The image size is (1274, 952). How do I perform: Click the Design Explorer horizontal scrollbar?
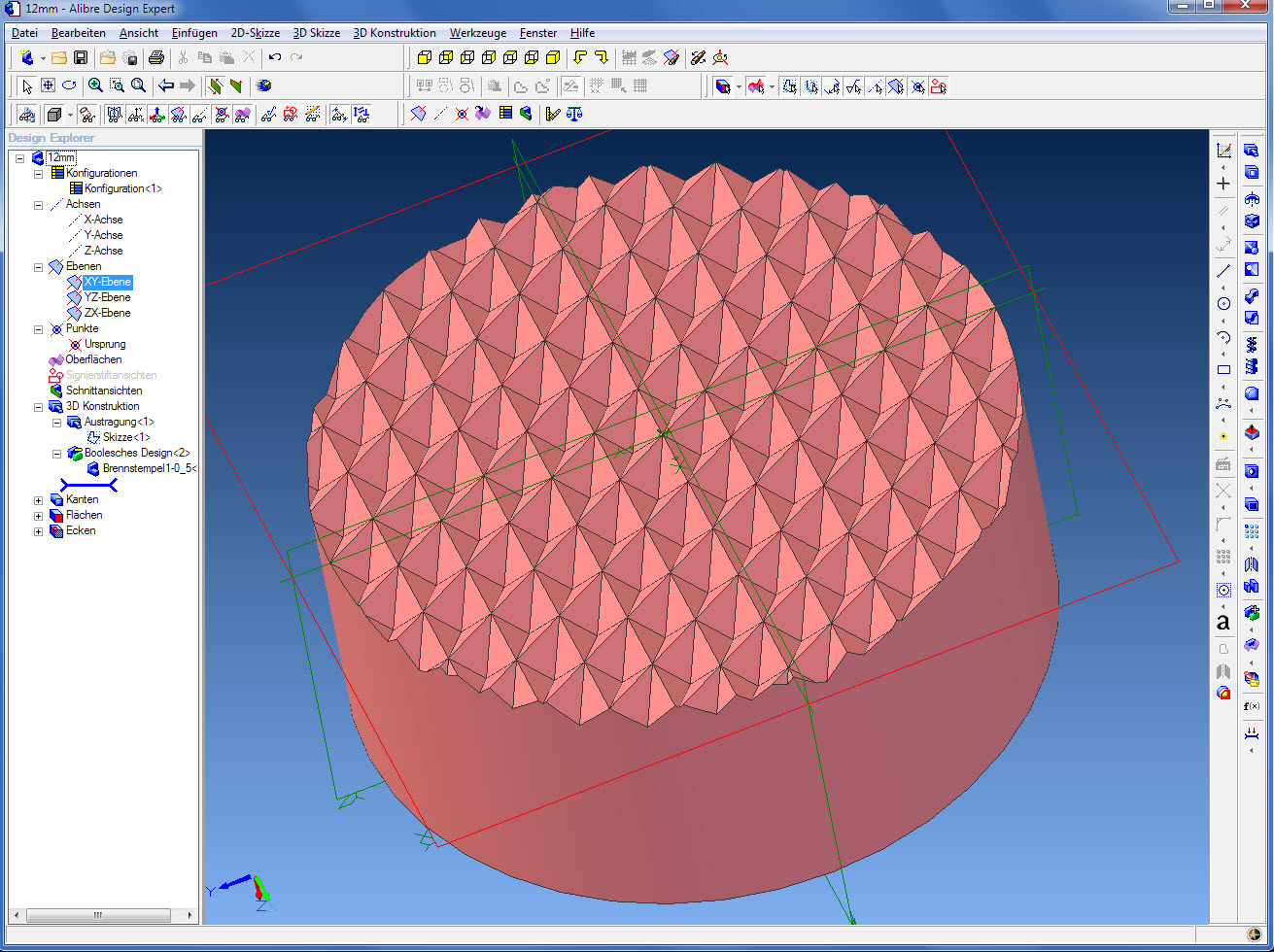[x=98, y=915]
